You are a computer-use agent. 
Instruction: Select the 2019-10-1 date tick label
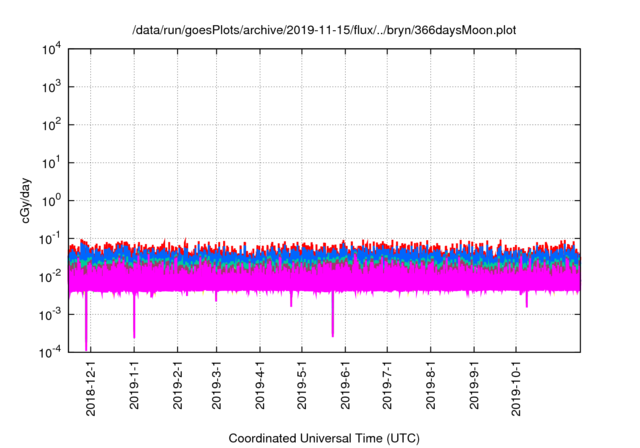pos(515,389)
